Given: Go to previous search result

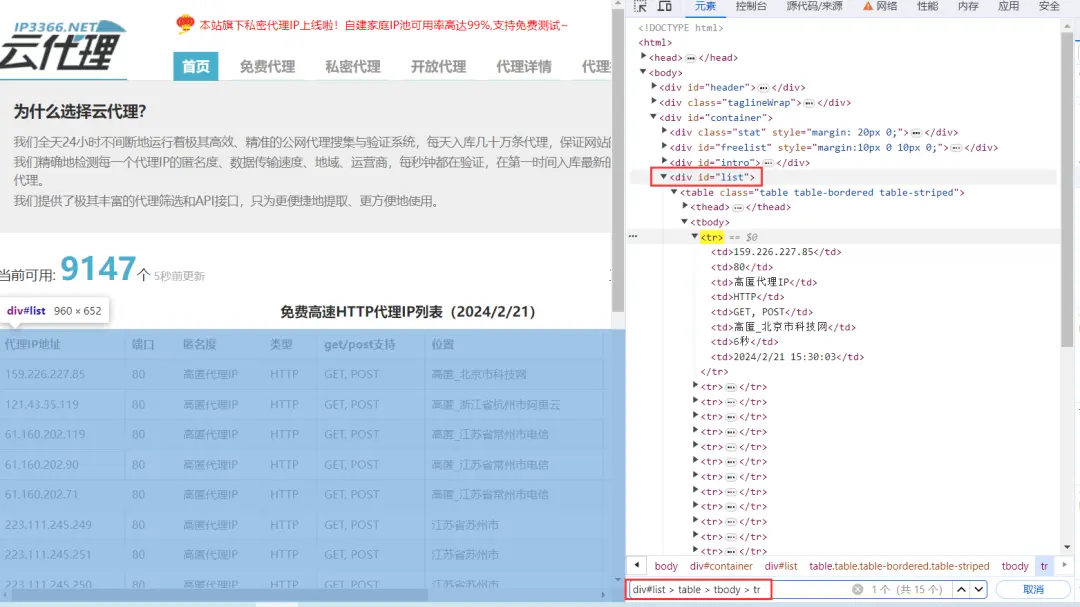Looking at the screenshot, I should coord(962,589).
